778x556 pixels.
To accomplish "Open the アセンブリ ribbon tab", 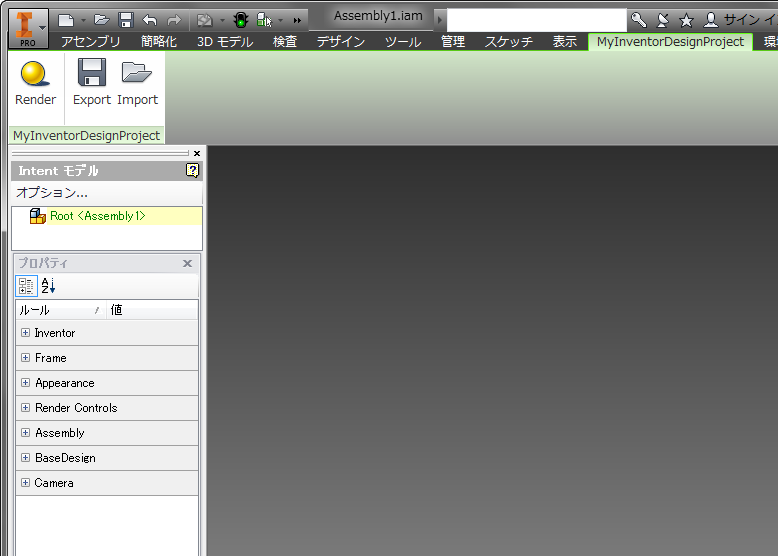I will click(91, 42).
